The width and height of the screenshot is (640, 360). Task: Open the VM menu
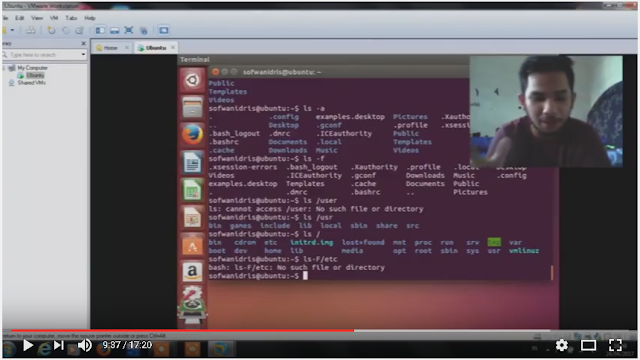(x=54, y=18)
